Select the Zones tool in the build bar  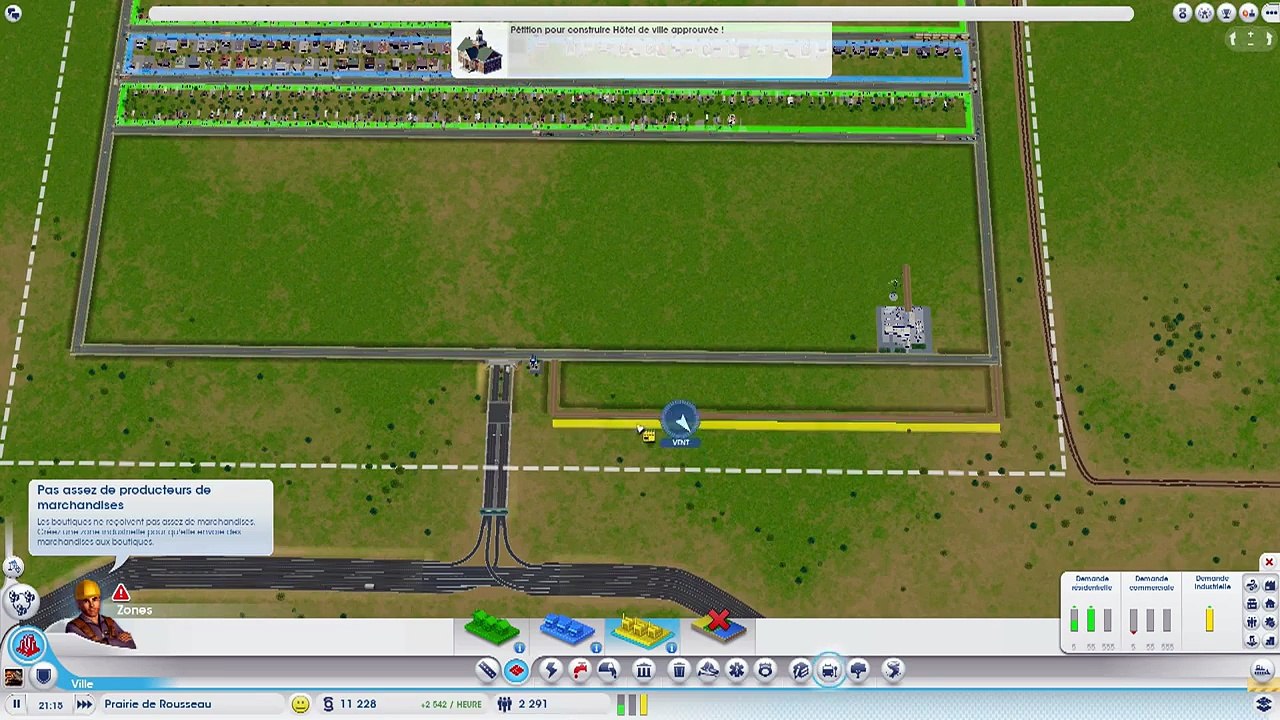517,670
